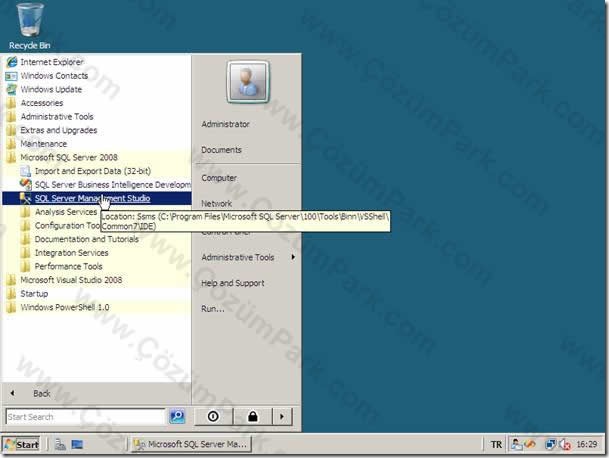Expand Microsoft Visual Studio 2008 folder
This screenshot has height=458, width=609.
pos(71,280)
